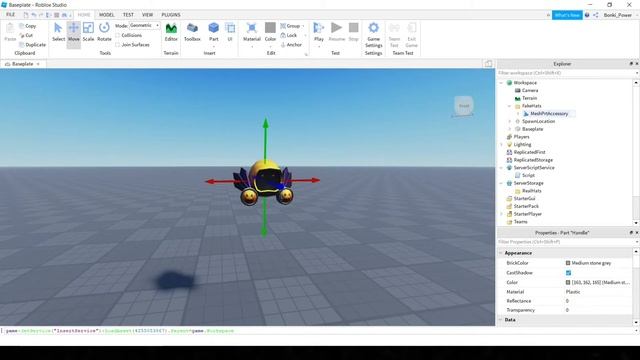
Task: Open the Material picker
Action: coord(251,32)
